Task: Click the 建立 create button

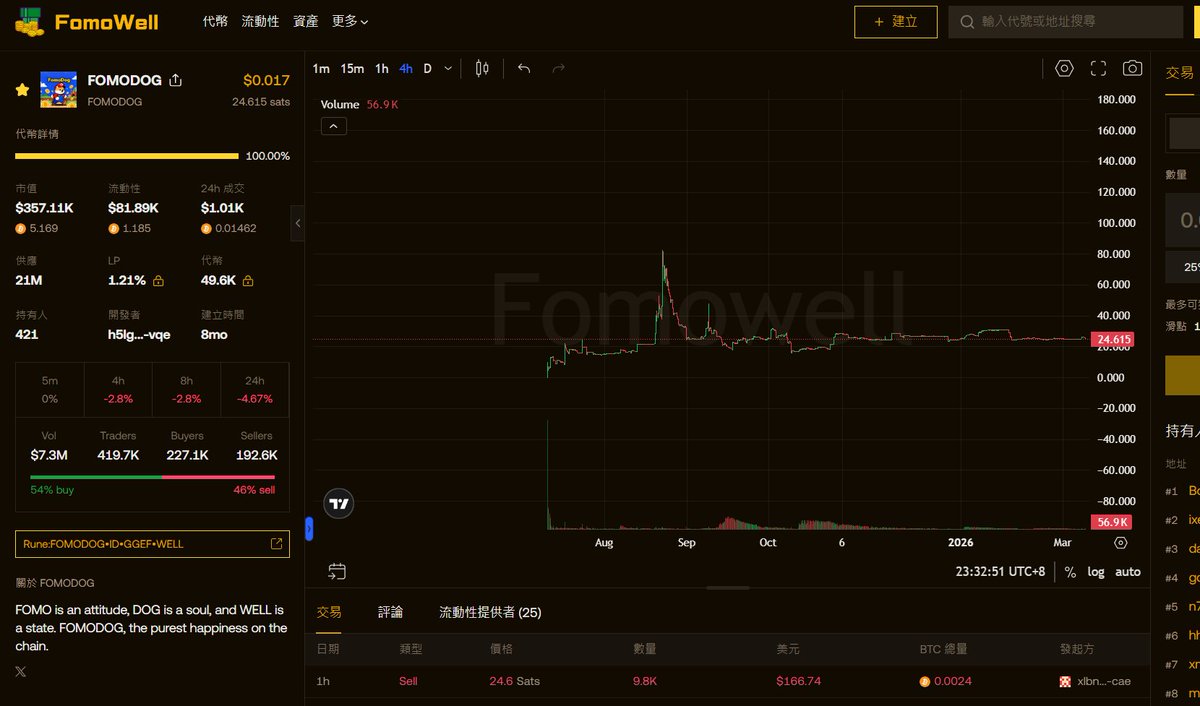Action: [895, 22]
